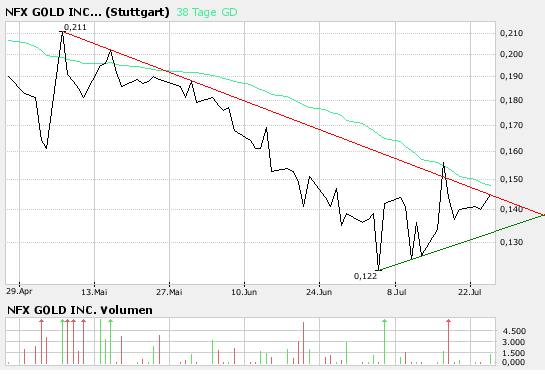Click the 0,122 low price annotation

(x=365, y=276)
